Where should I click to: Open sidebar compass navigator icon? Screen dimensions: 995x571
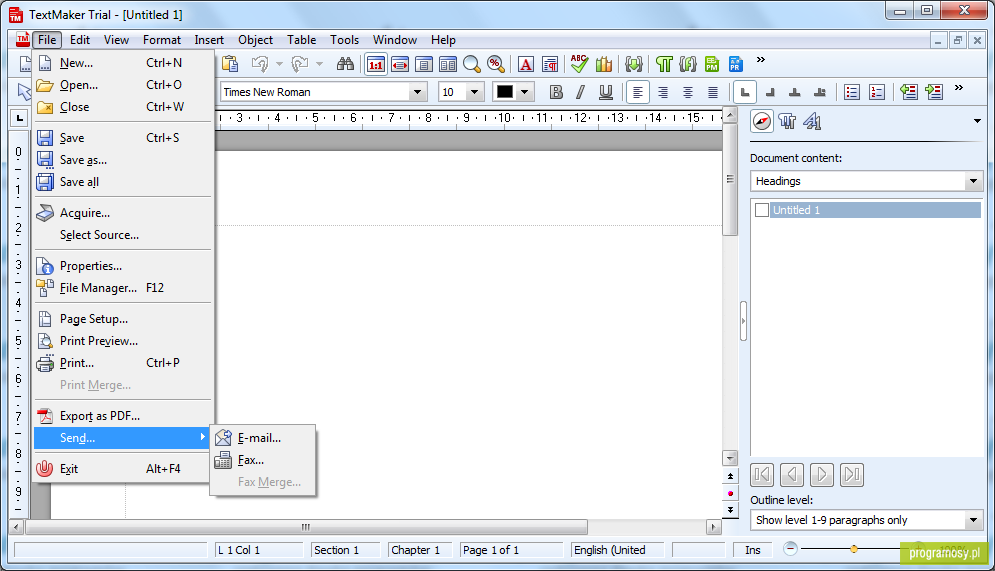pos(761,121)
